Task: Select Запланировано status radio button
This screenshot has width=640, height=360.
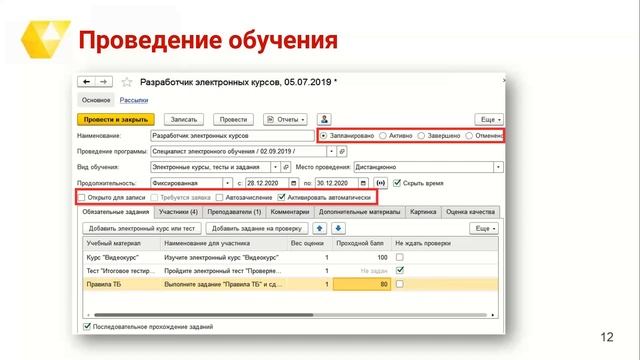Action: (x=323, y=136)
